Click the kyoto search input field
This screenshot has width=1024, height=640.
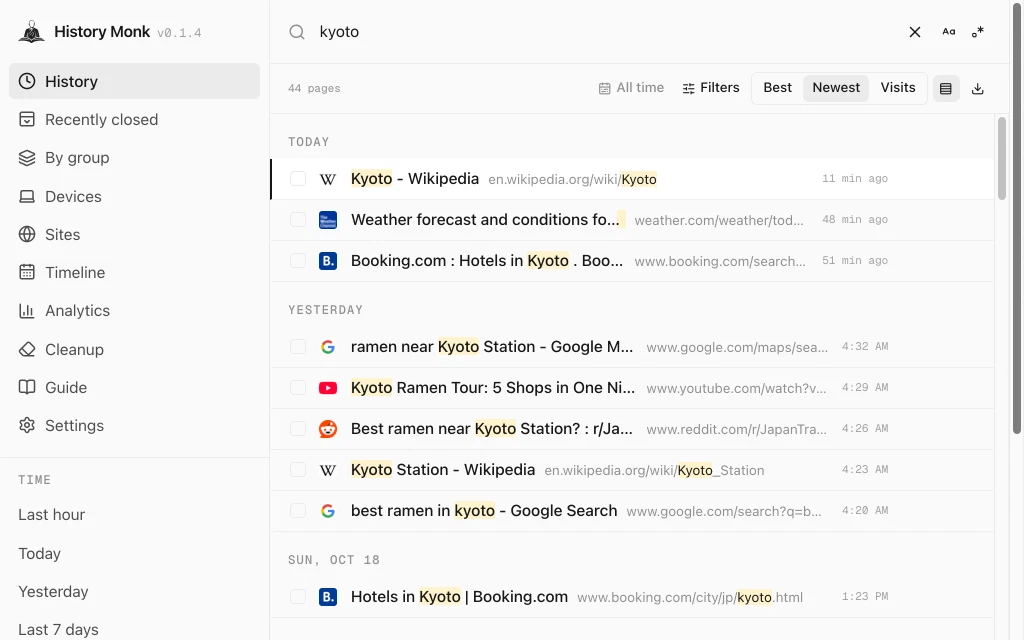coord(607,32)
